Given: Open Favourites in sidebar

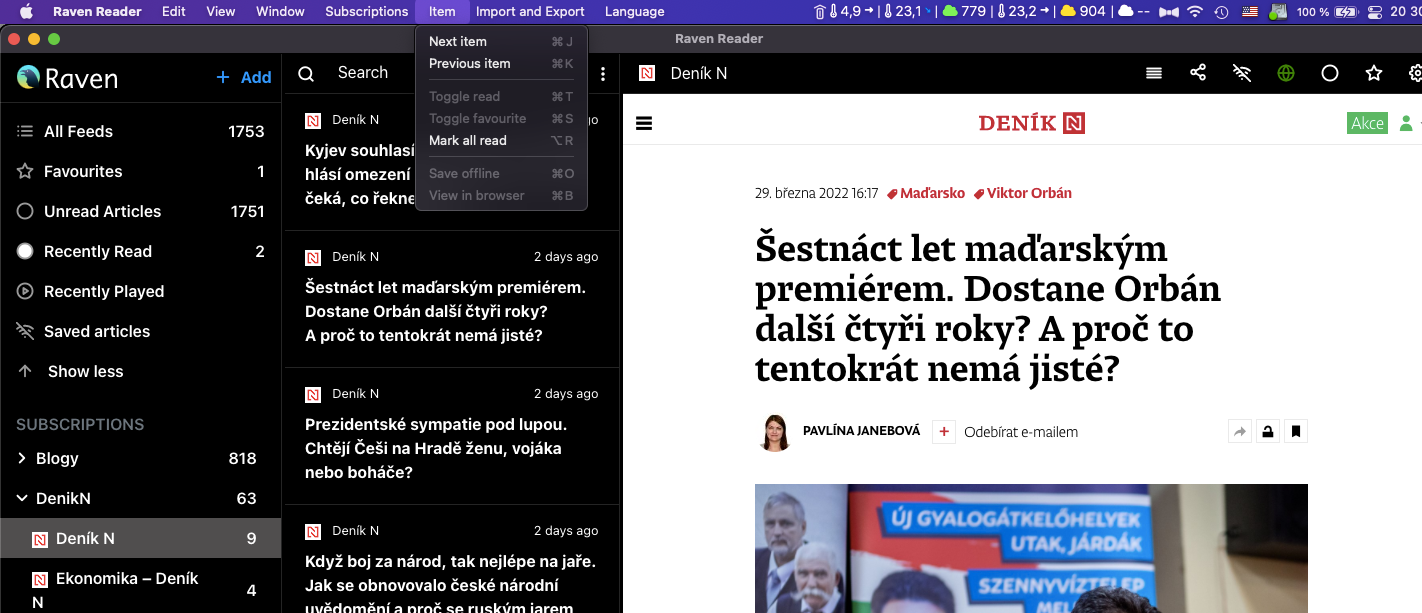Looking at the screenshot, I should click(140, 171).
